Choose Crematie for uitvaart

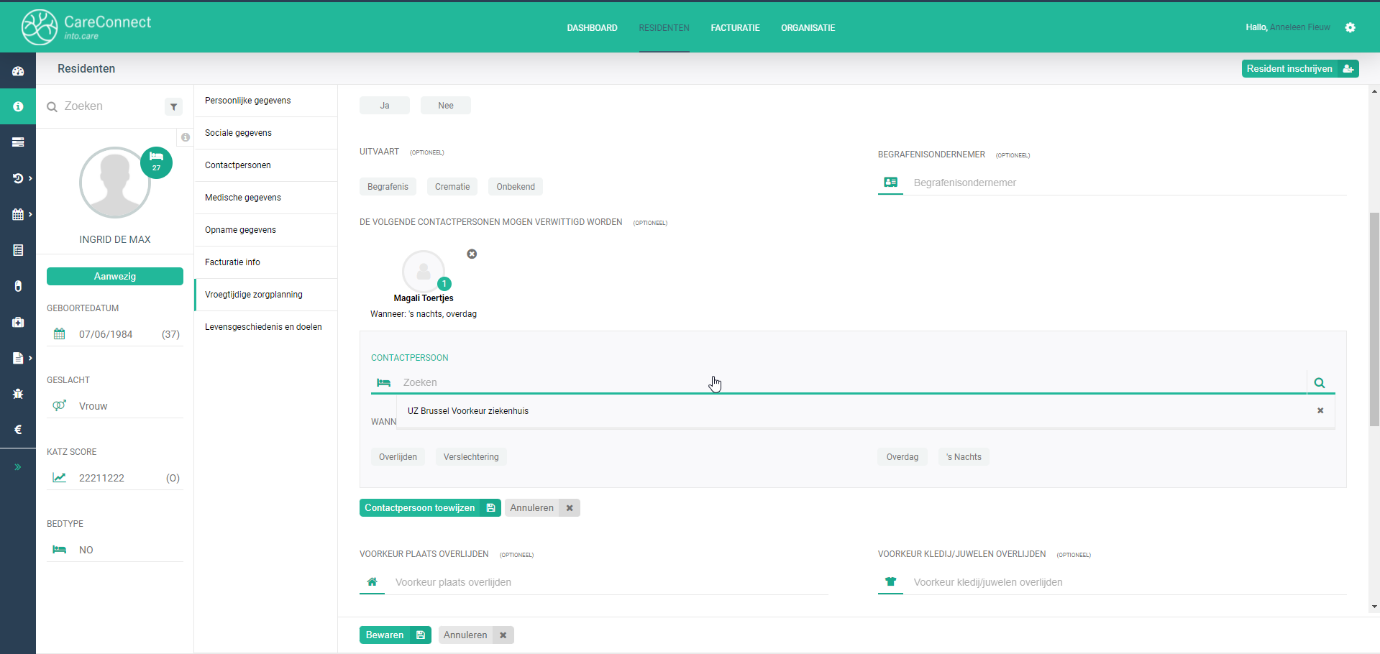pos(452,187)
